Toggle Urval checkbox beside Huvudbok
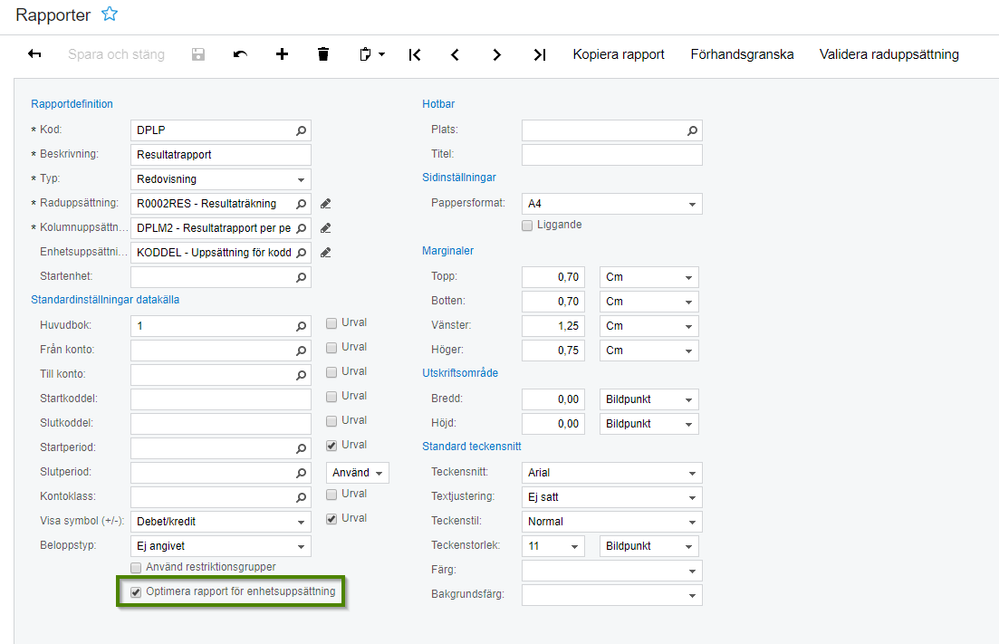The image size is (999, 644). point(332,323)
